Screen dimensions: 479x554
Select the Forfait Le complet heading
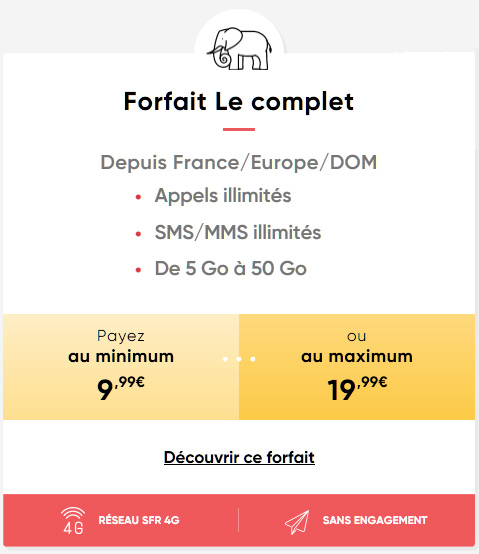[x=239, y=101]
